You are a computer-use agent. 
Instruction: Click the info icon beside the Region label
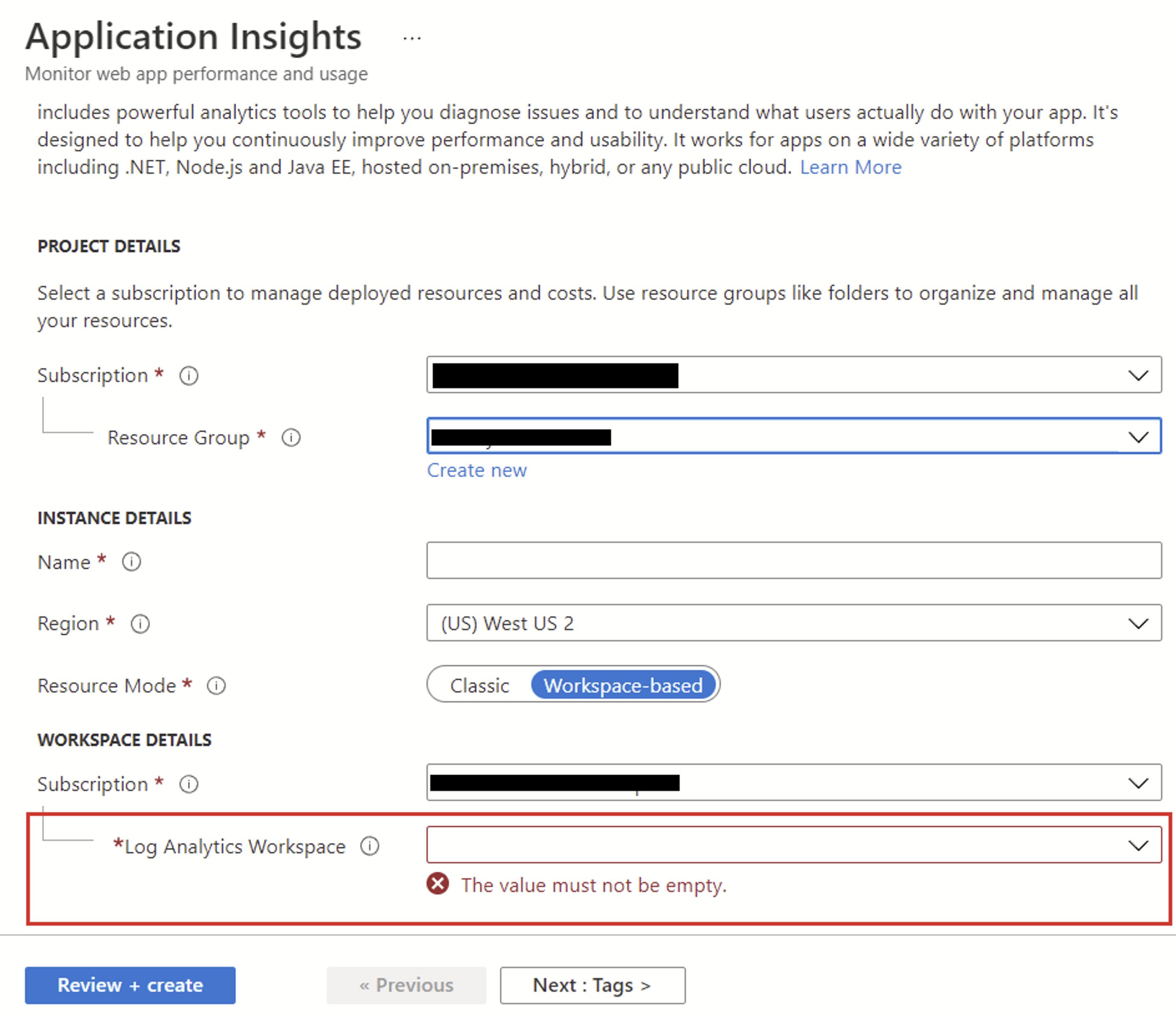[x=140, y=623]
